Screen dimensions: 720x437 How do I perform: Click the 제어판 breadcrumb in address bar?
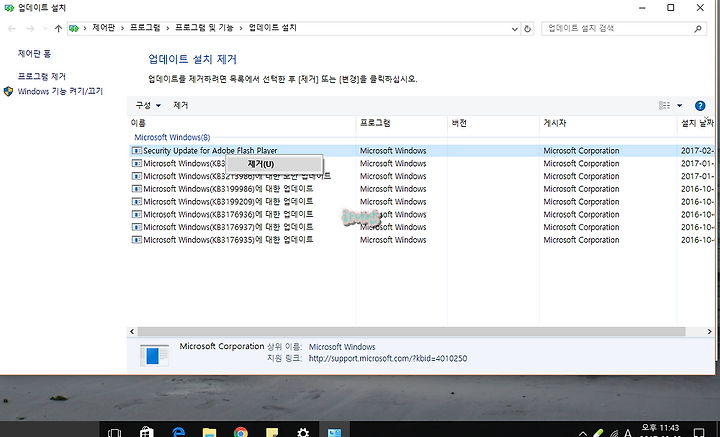[x=103, y=28]
